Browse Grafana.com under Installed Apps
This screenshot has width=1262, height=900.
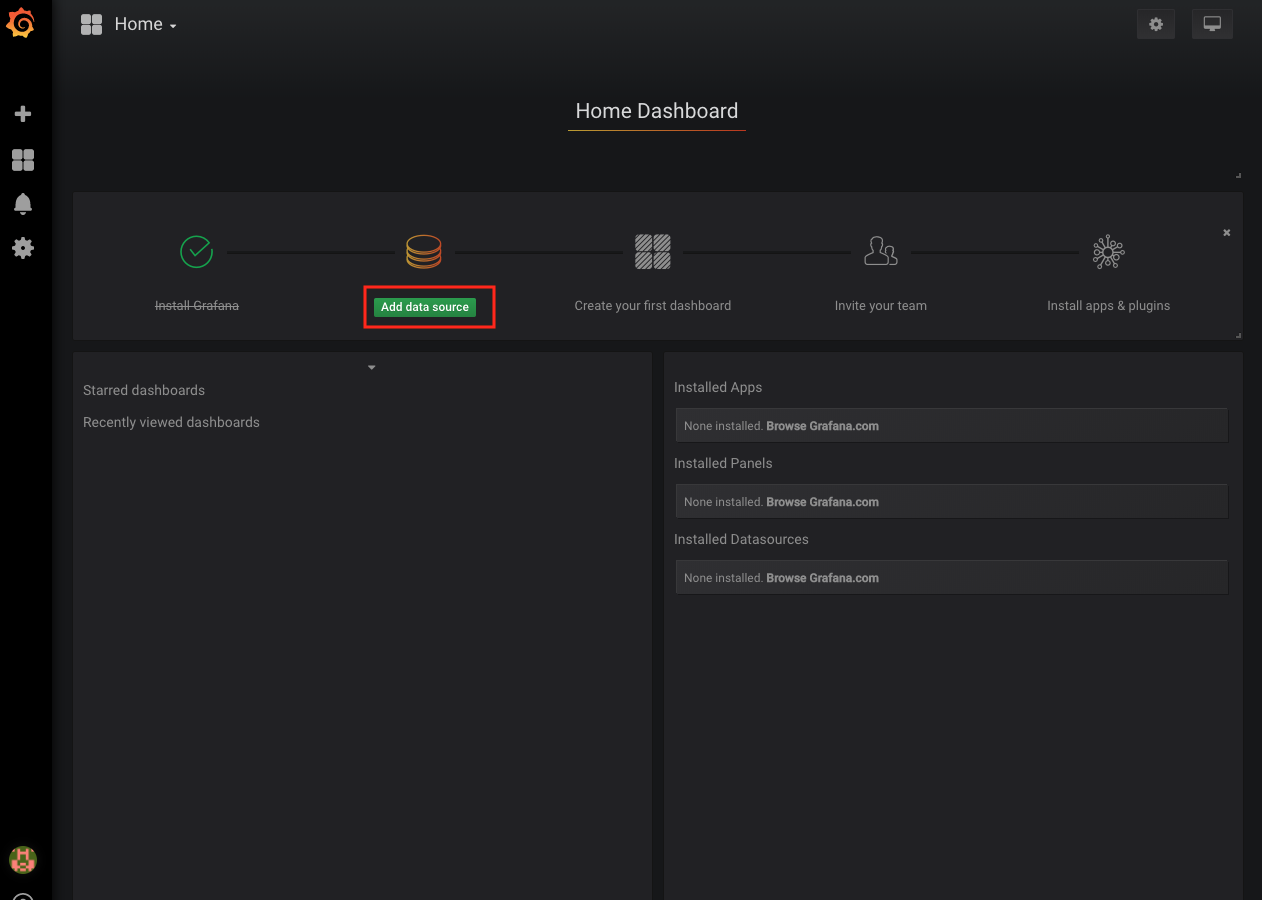tap(822, 426)
